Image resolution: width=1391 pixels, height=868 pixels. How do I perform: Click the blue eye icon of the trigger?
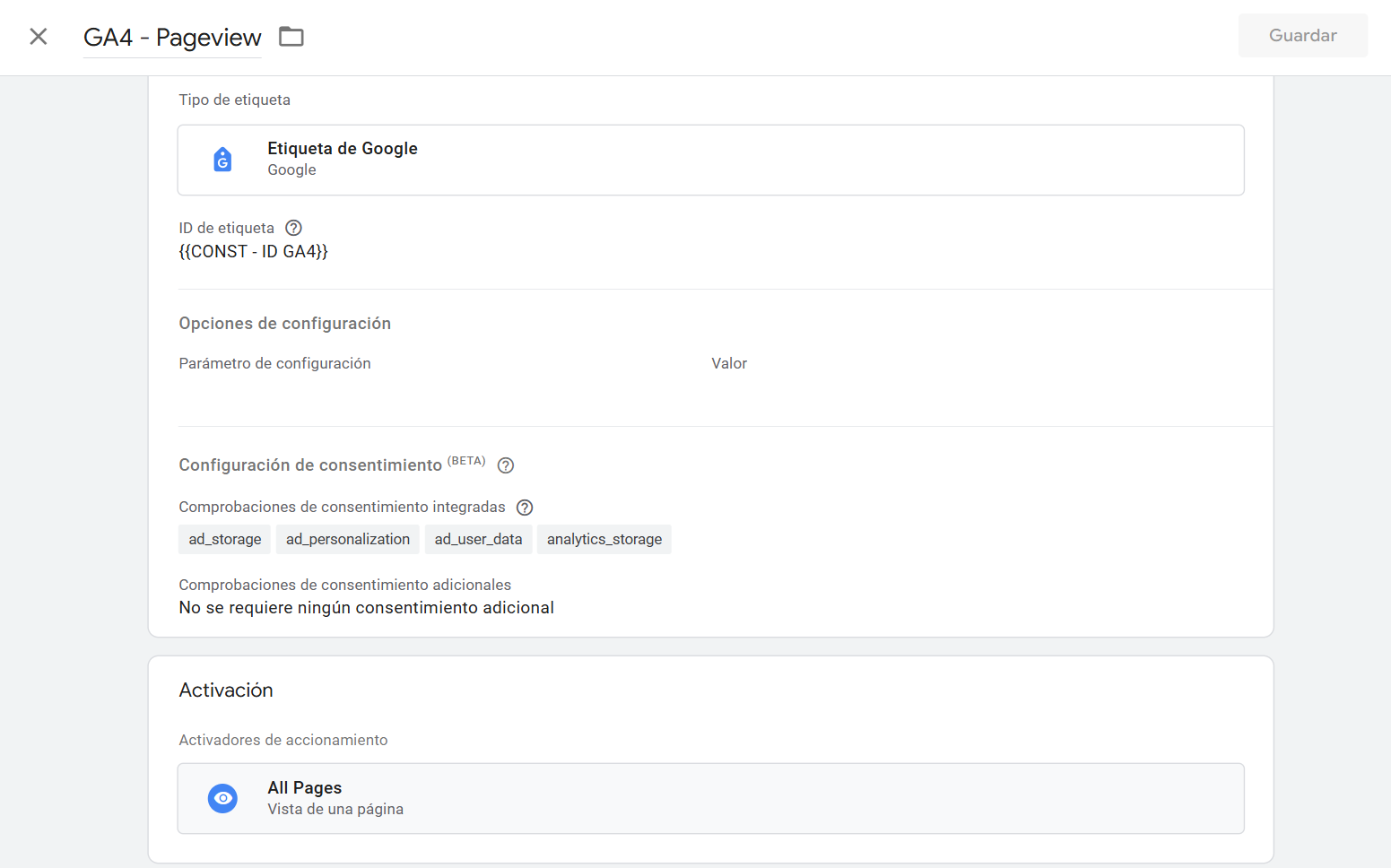pos(222,798)
